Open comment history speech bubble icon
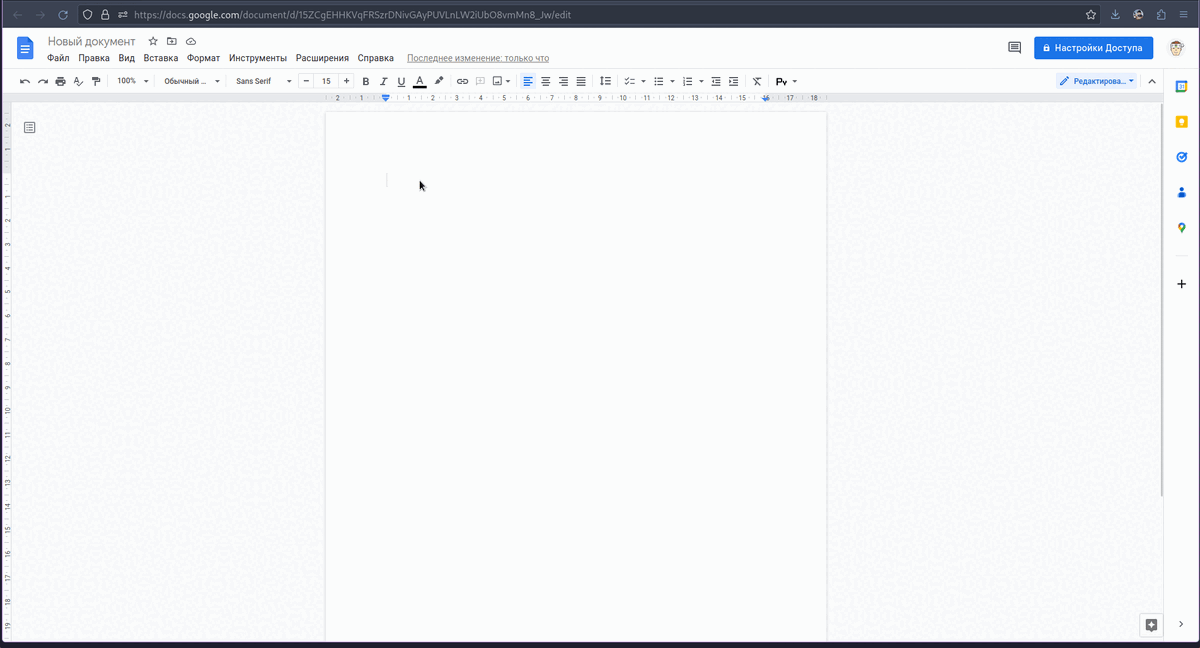 tap(1014, 47)
